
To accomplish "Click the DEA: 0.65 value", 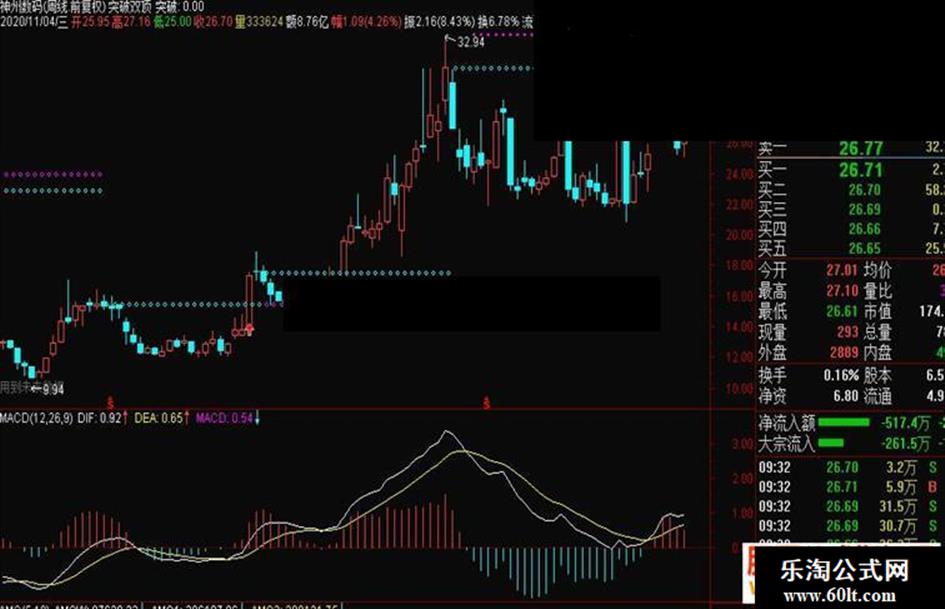I will click(x=159, y=418).
